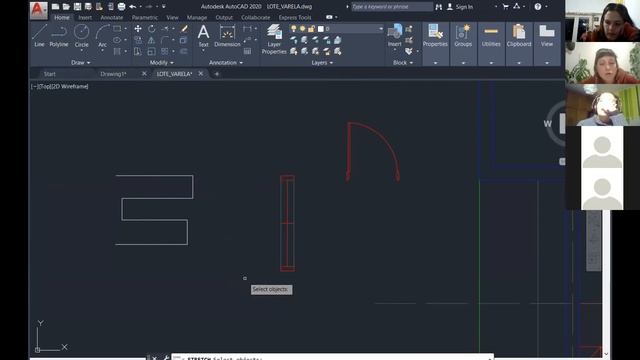Image resolution: width=640 pixels, height=360 pixels.
Task: Expand the Modify panel
Action: coord(162,62)
